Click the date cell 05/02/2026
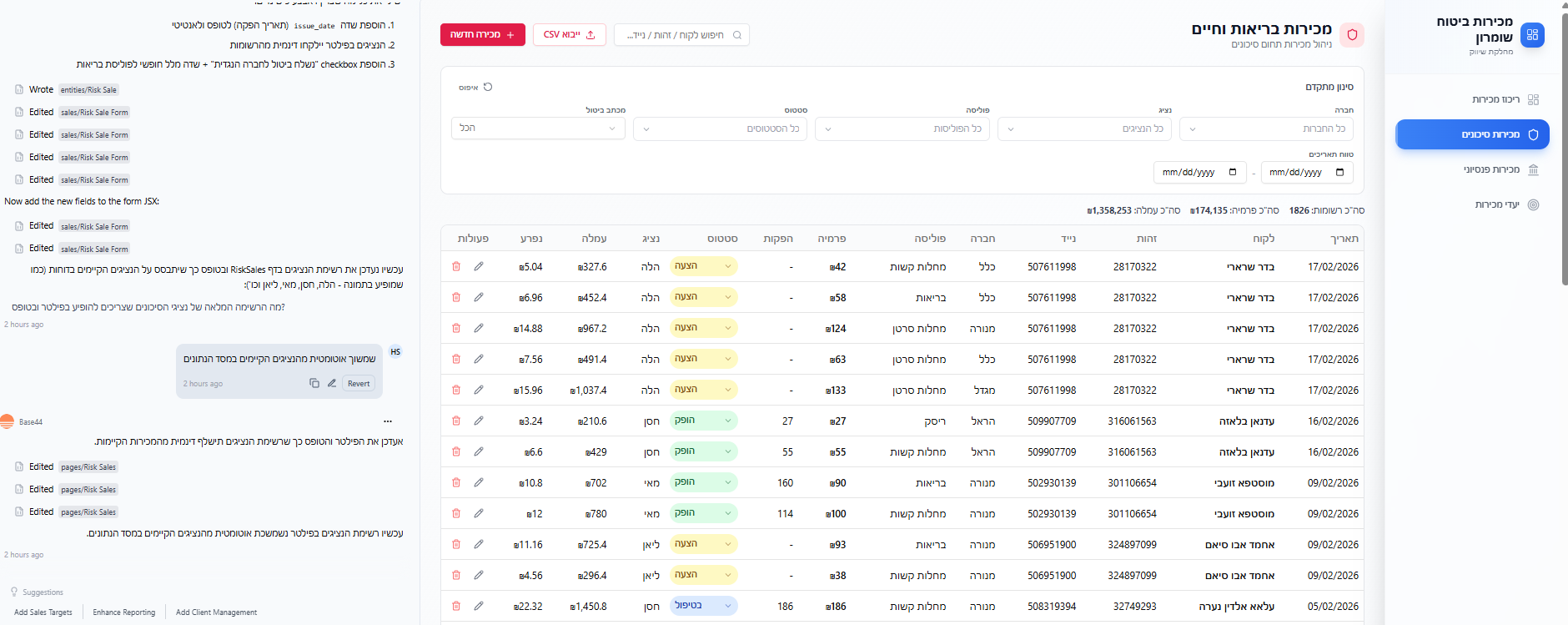Viewport: 1568px width, 625px height. [1333, 607]
